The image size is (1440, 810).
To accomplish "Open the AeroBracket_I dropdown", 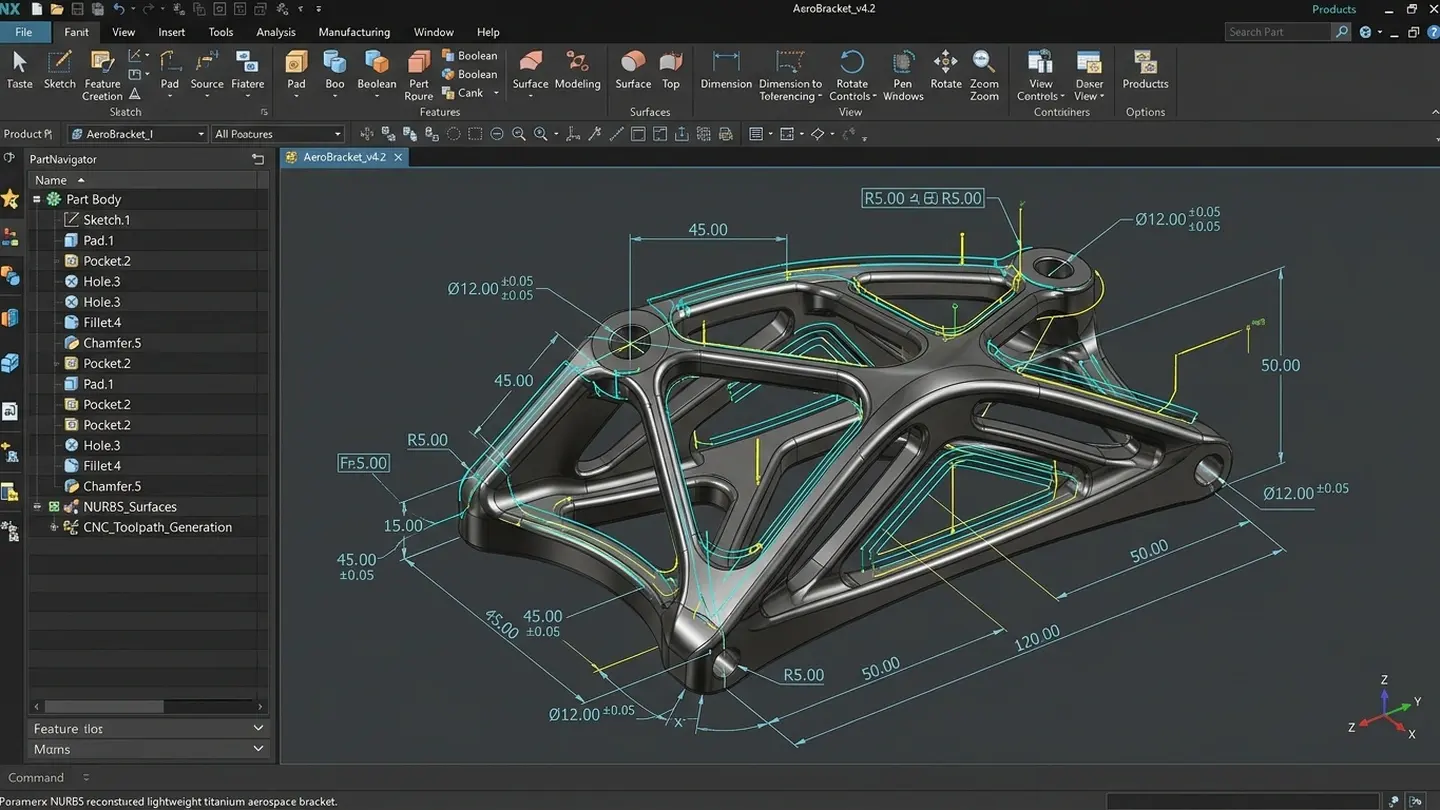I will (x=137, y=134).
